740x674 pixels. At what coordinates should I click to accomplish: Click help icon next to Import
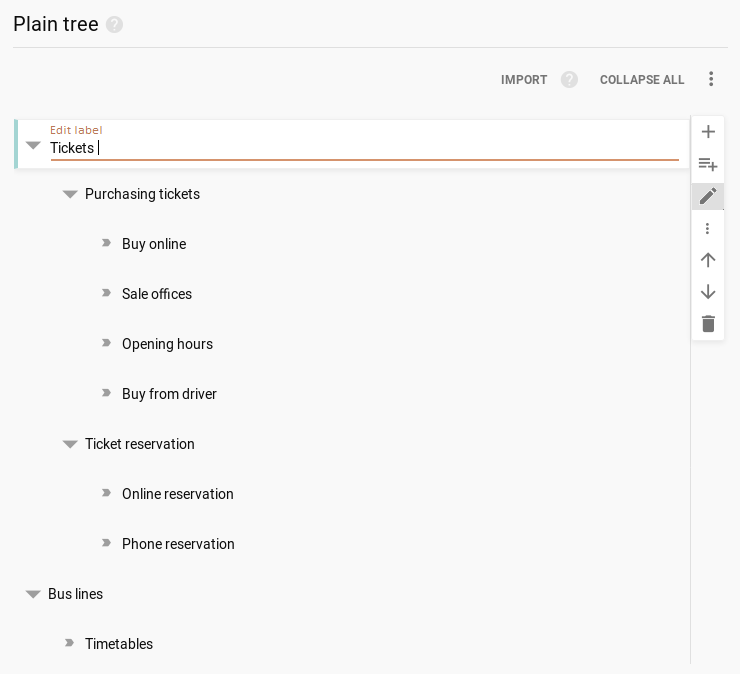pos(569,80)
